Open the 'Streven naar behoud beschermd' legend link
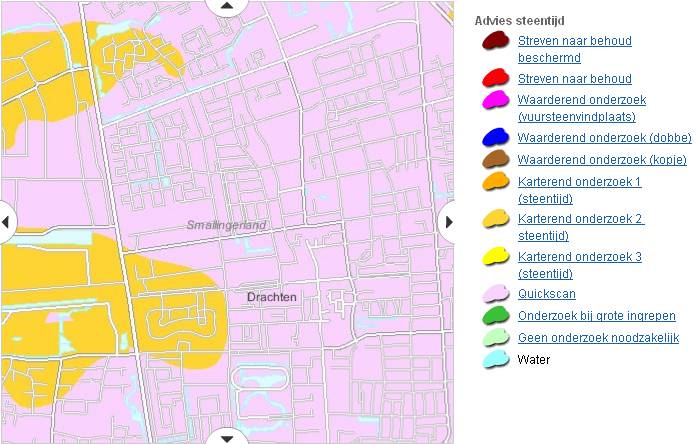696x444 pixels. click(574, 49)
